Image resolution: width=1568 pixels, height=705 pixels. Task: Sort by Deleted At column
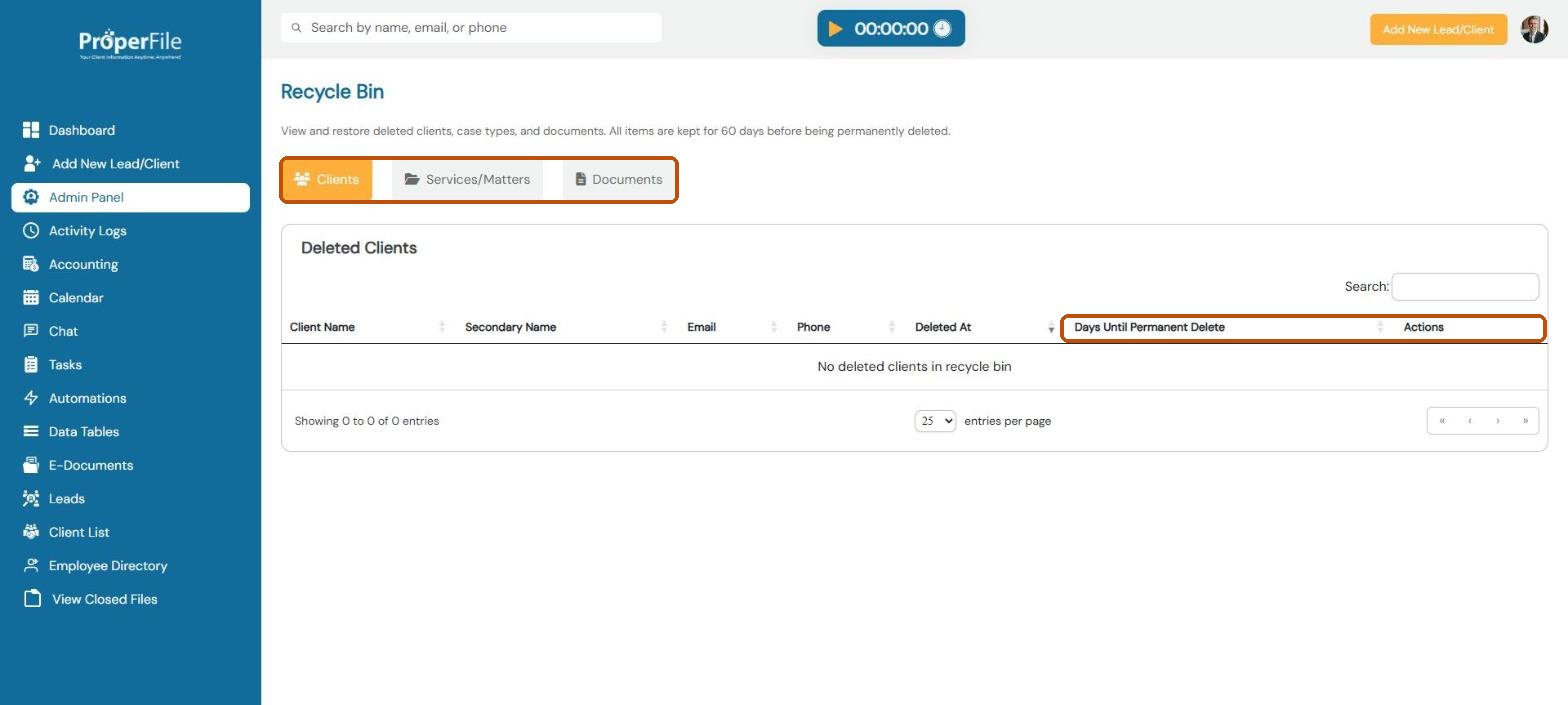tap(984, 327)
